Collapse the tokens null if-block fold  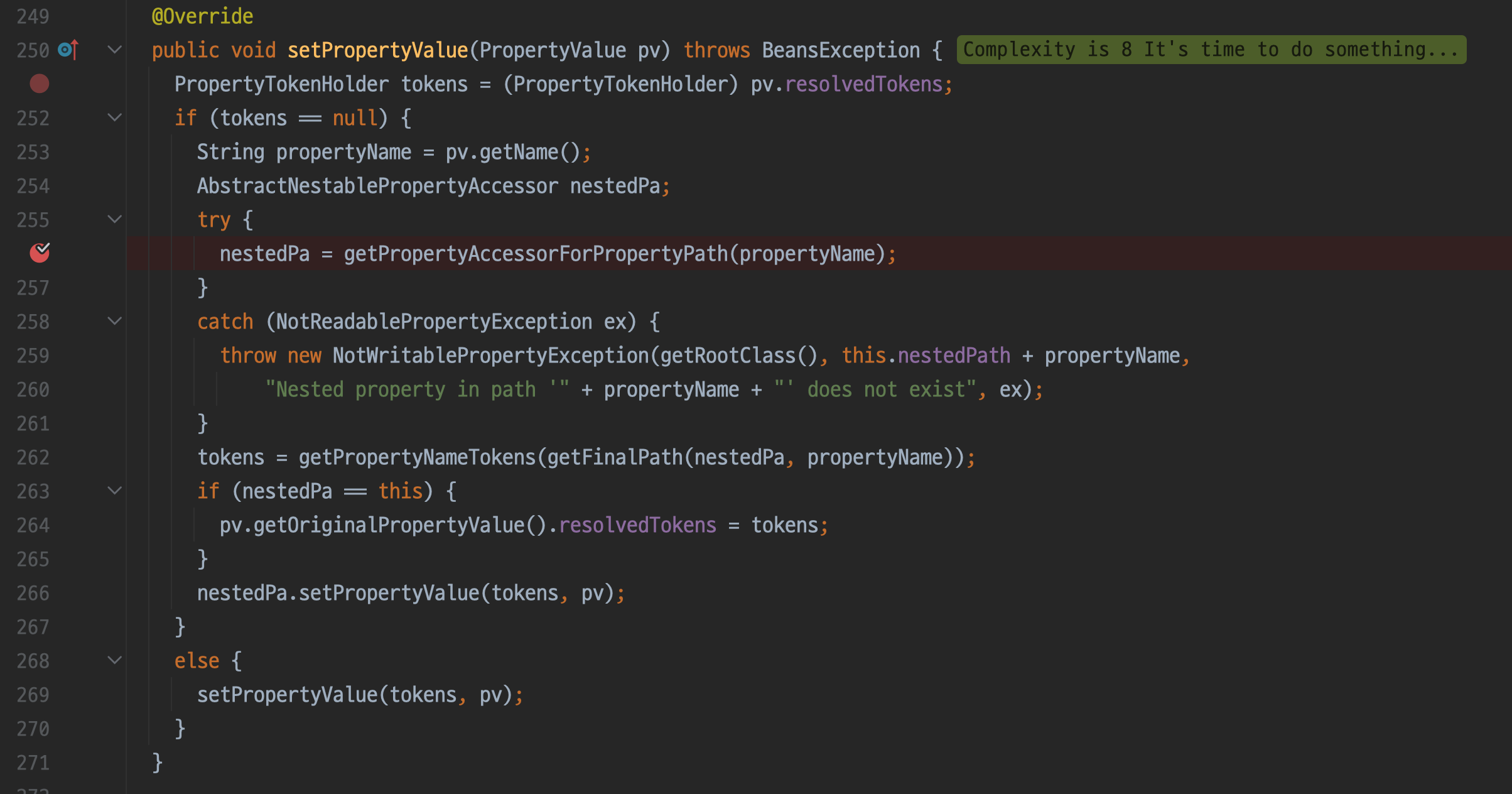(114, 117)
